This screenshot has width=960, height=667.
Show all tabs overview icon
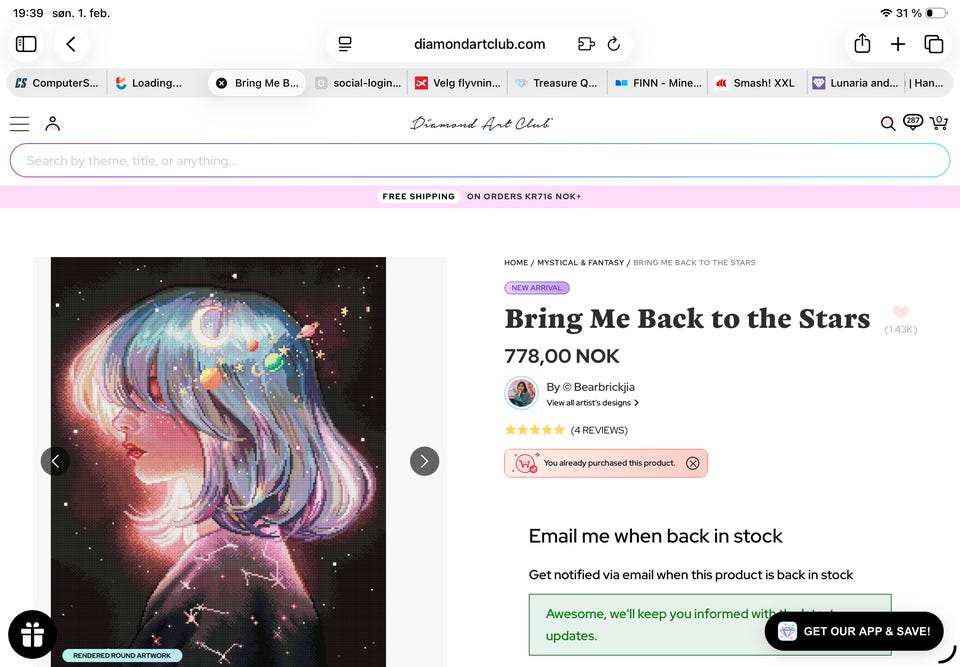(933, 44)
